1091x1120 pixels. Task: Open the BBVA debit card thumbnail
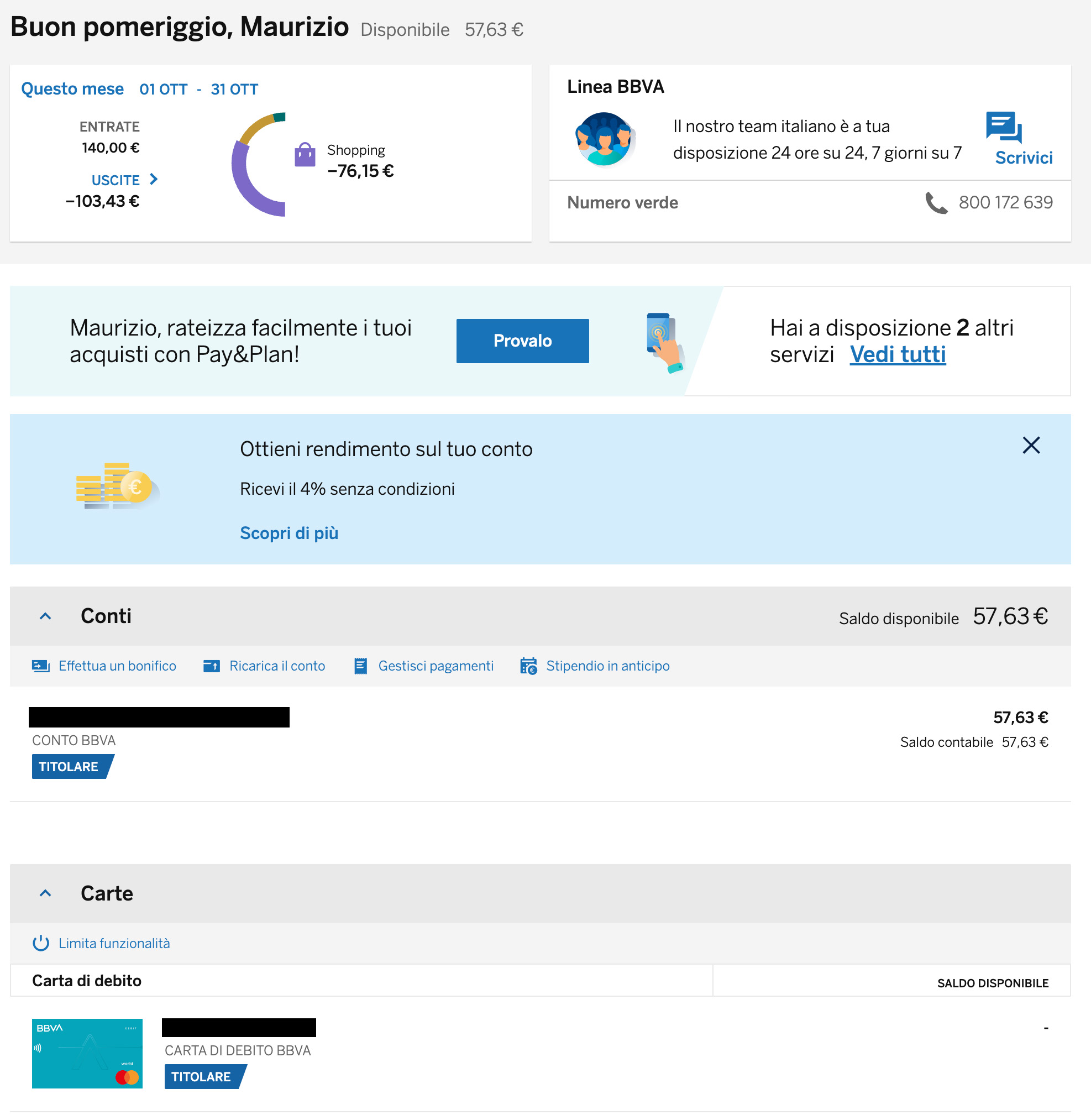pyautogui.click(x=87, y=1054)
